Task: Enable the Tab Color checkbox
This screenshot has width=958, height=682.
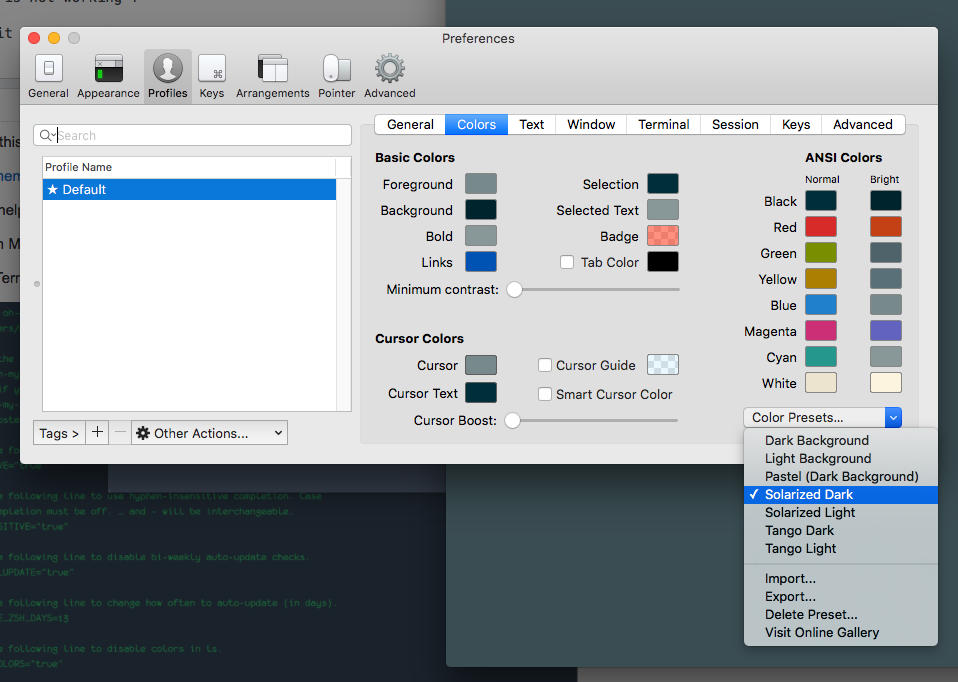Action: point(567,262)
